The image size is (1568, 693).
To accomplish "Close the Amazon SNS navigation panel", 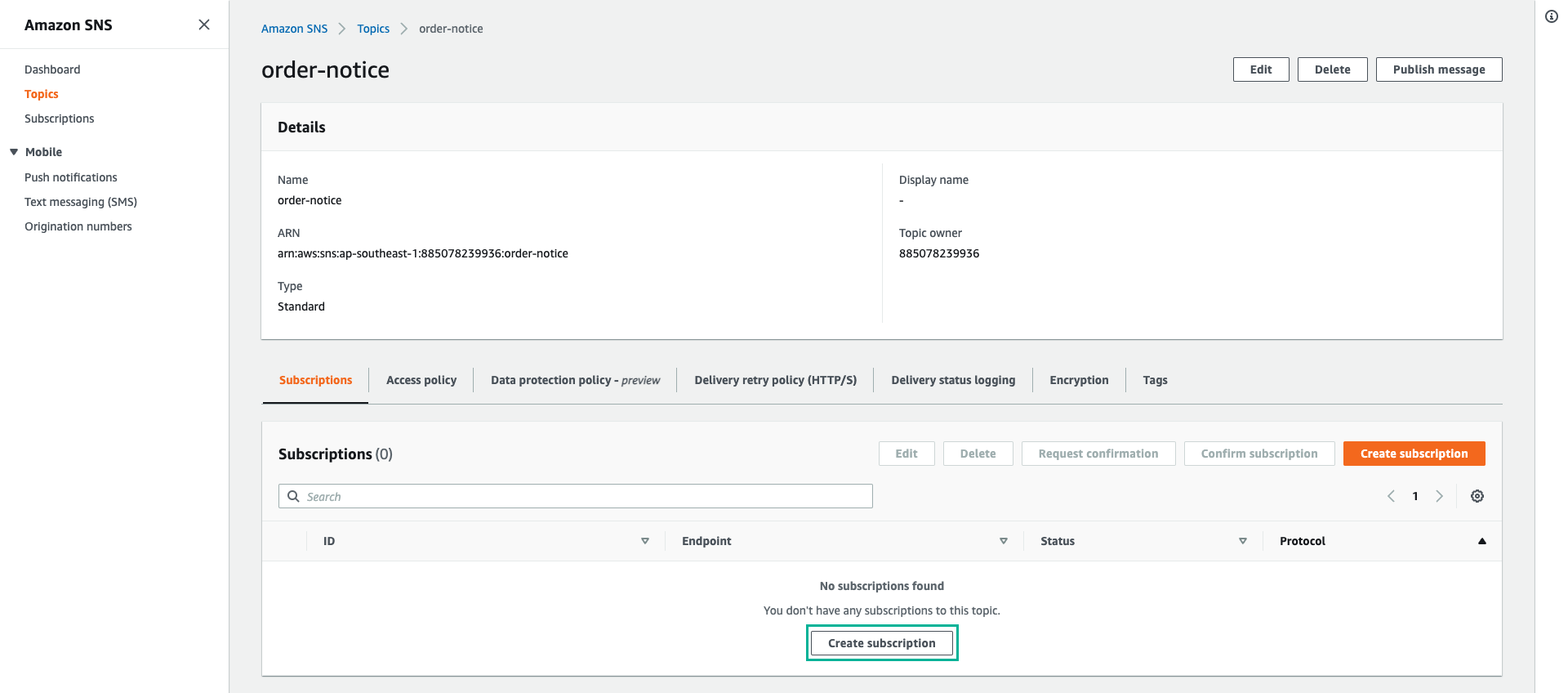I will (204, 25).
